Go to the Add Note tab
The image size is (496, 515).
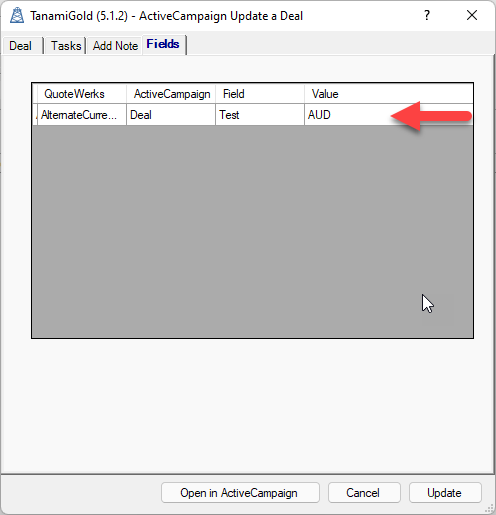(115, 46)
